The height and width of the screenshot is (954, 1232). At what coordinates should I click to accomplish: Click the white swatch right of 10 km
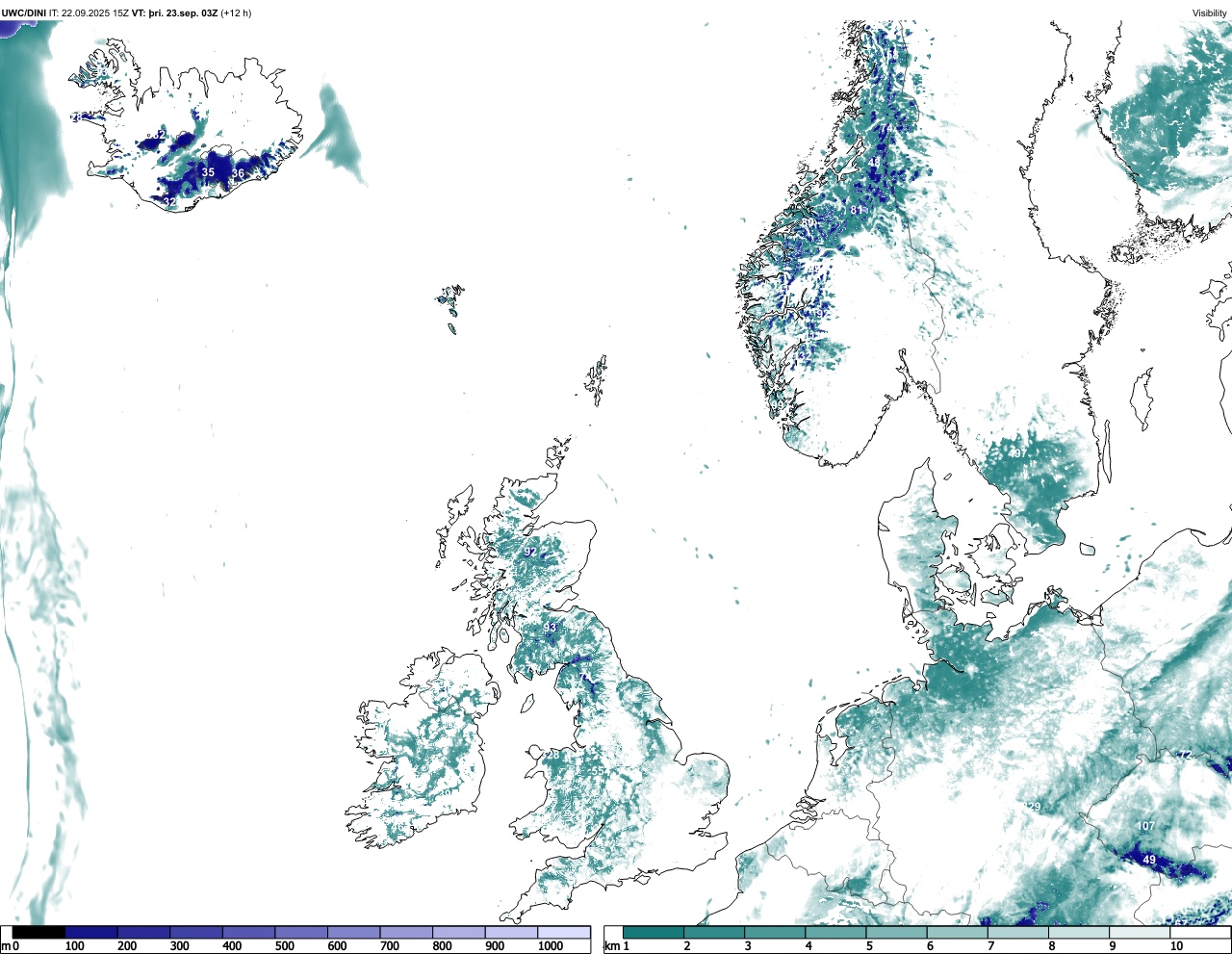(x=1200, y=933)
